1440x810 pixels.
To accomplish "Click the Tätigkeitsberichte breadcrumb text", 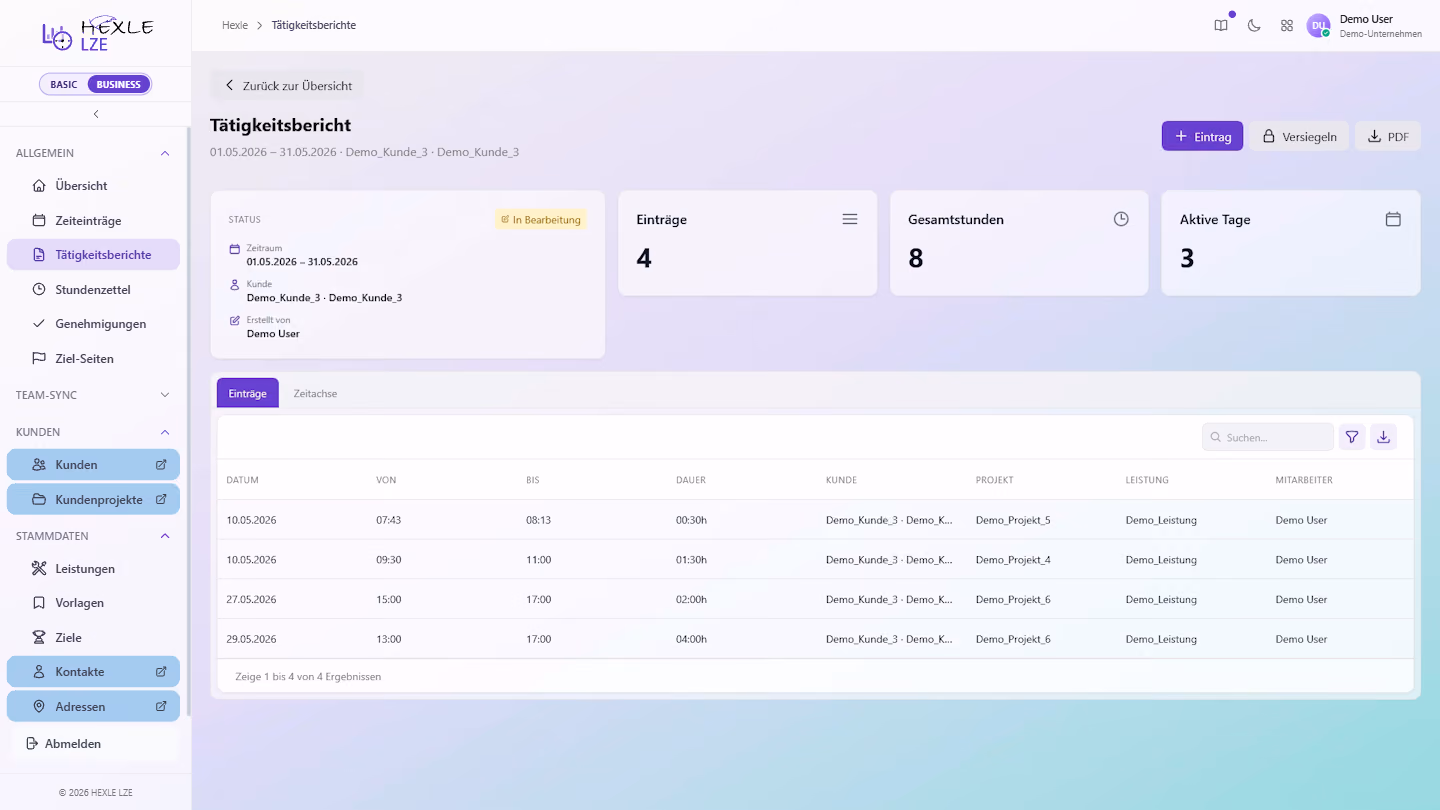I will coord(314,25).
